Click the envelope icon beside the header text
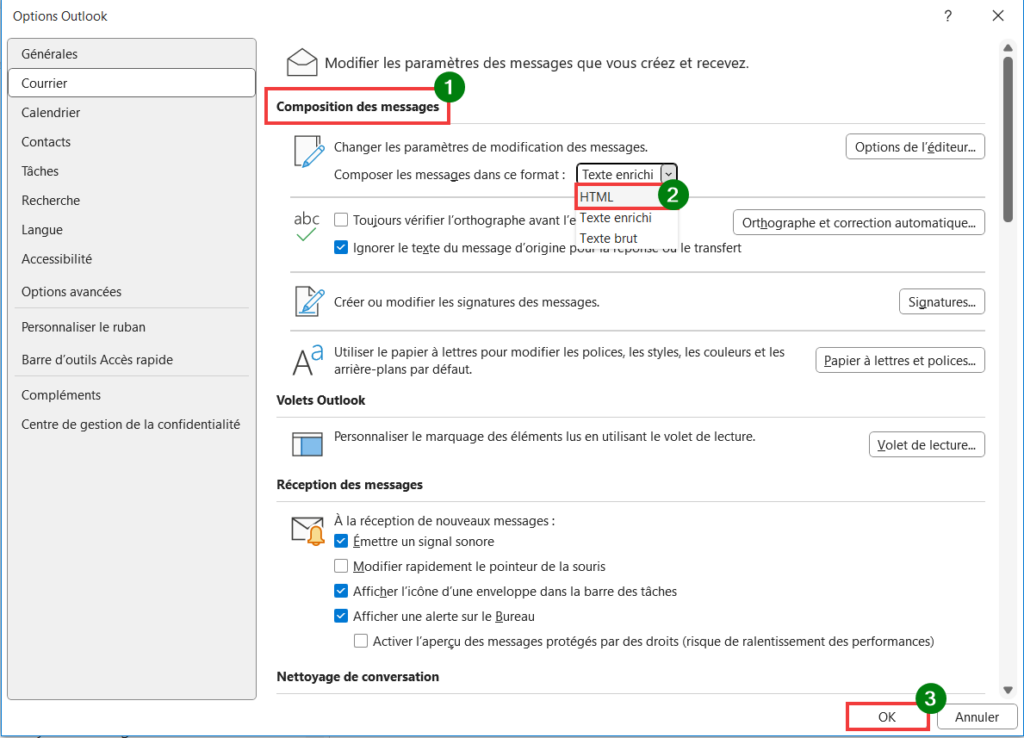The width and height of the screenshot is (1024, 738). pyautogui.click(x=302, y=63)
